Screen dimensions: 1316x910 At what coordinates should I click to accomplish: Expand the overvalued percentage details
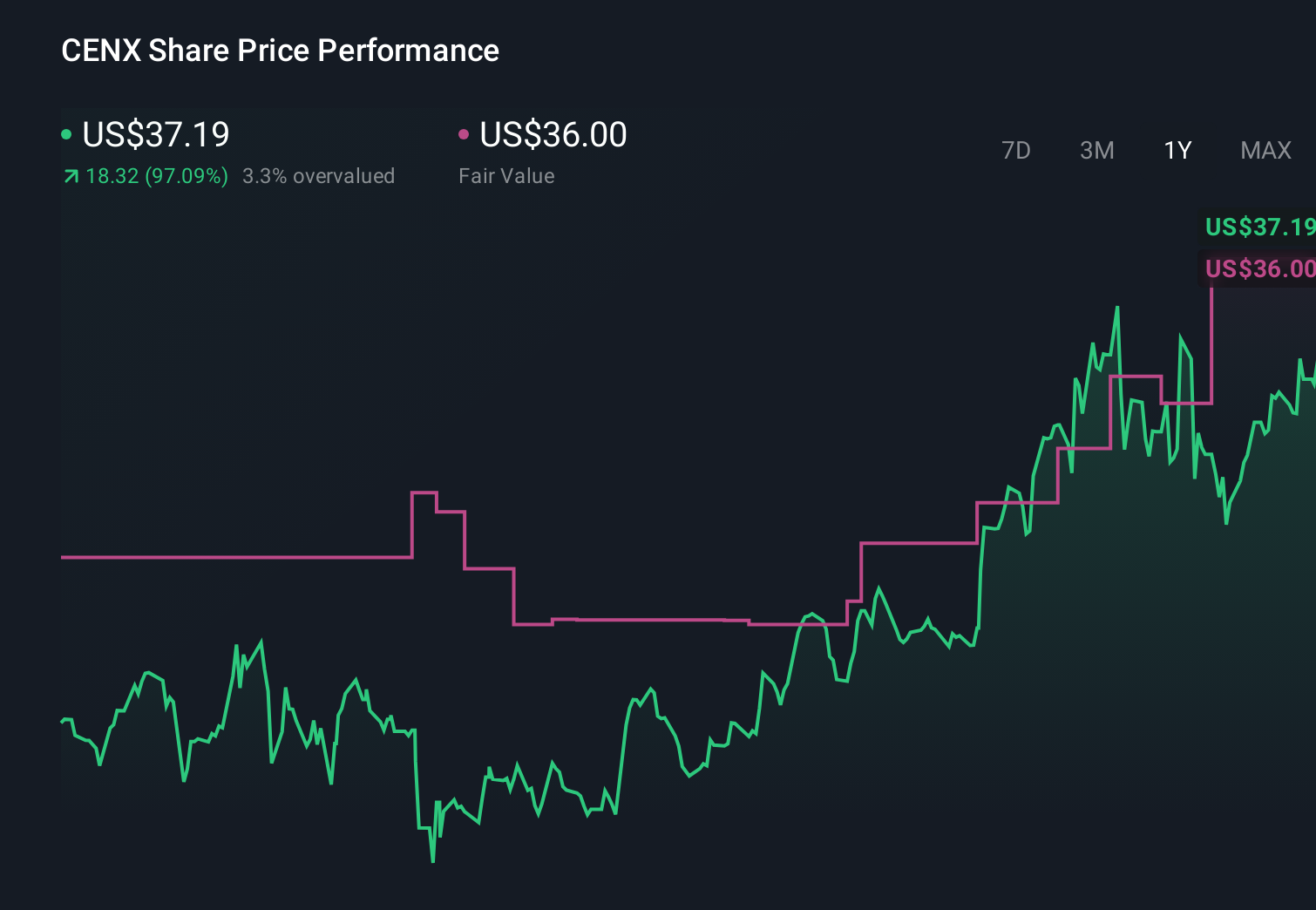[x=318, y=176]
